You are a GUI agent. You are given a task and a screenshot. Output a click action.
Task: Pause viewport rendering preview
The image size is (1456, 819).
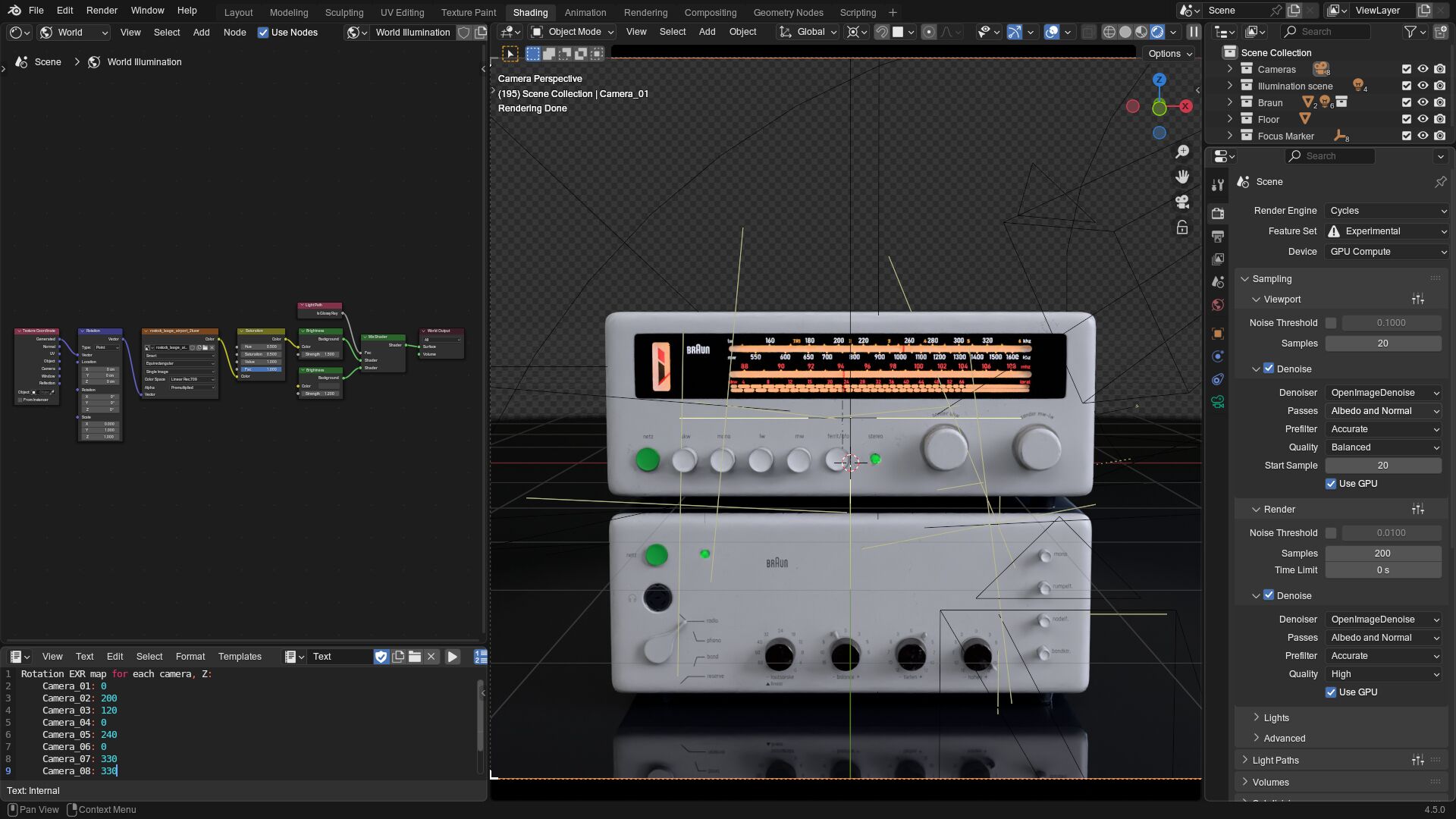coord(1194,32)
